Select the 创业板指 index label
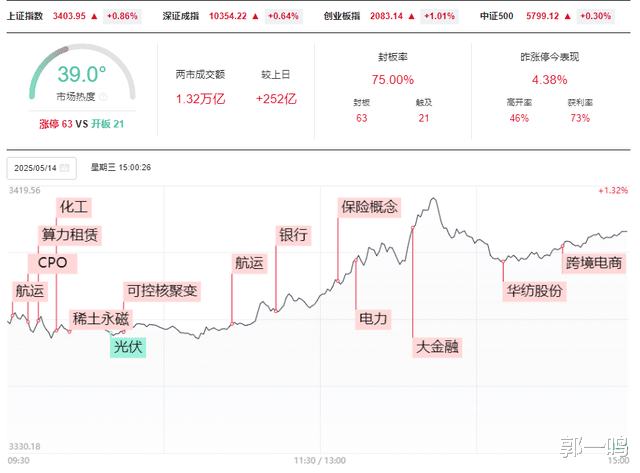The height and width of the screenshot is (473, 640). pyautogui.click(x=343, y=17)
